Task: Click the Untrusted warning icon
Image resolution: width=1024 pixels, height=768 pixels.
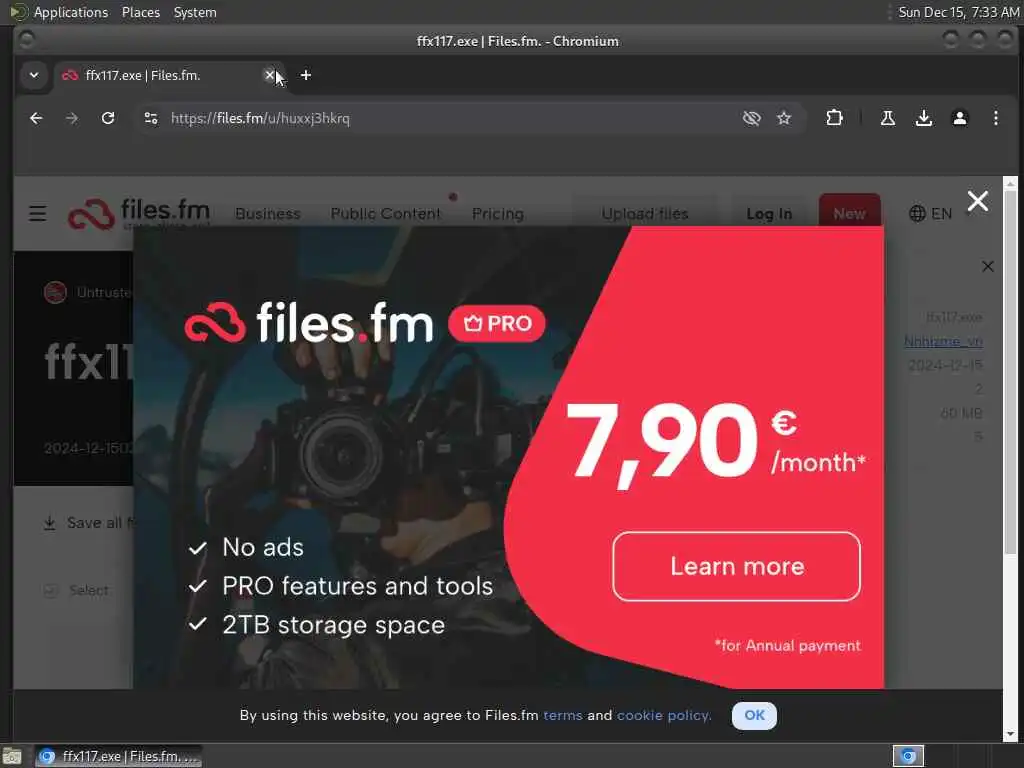Action: click(56, 292)
